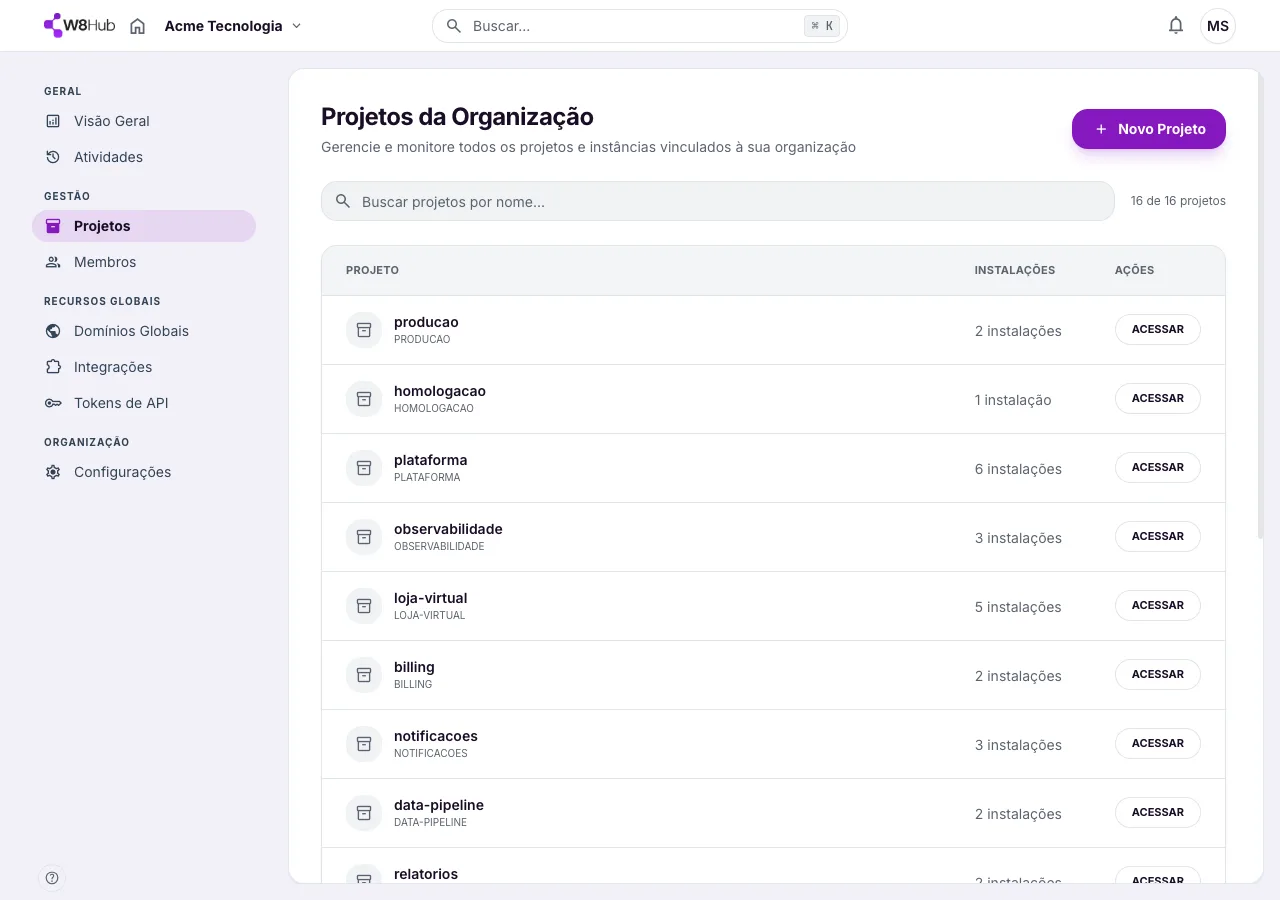Click the data-pipeline project archive icon
1280x900 pixels.
[364, 813]
